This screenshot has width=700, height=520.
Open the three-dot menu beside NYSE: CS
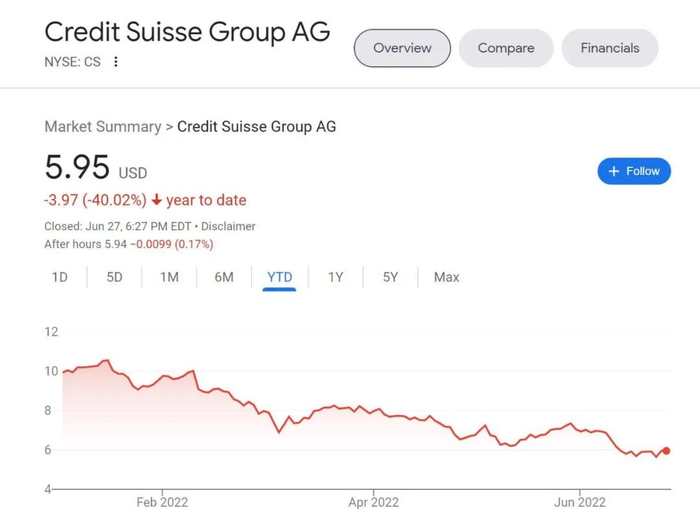pyautogui.click(x=116, y=62)
